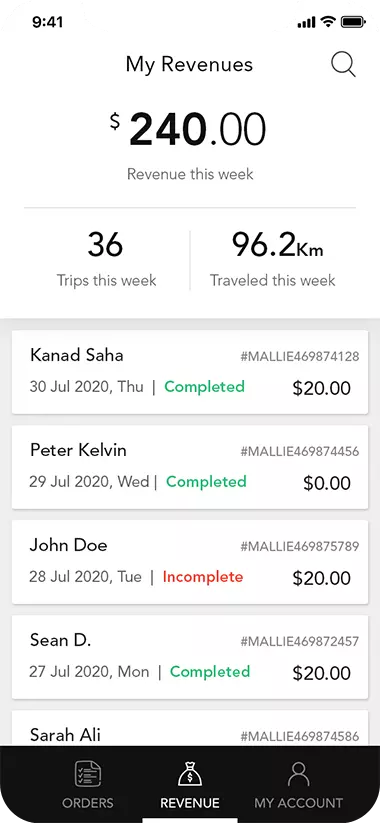This screenshot has height=823, width=380.
Task: Check the battery icon in status bar
Action: pyautogui.click(x=353, y=22)
